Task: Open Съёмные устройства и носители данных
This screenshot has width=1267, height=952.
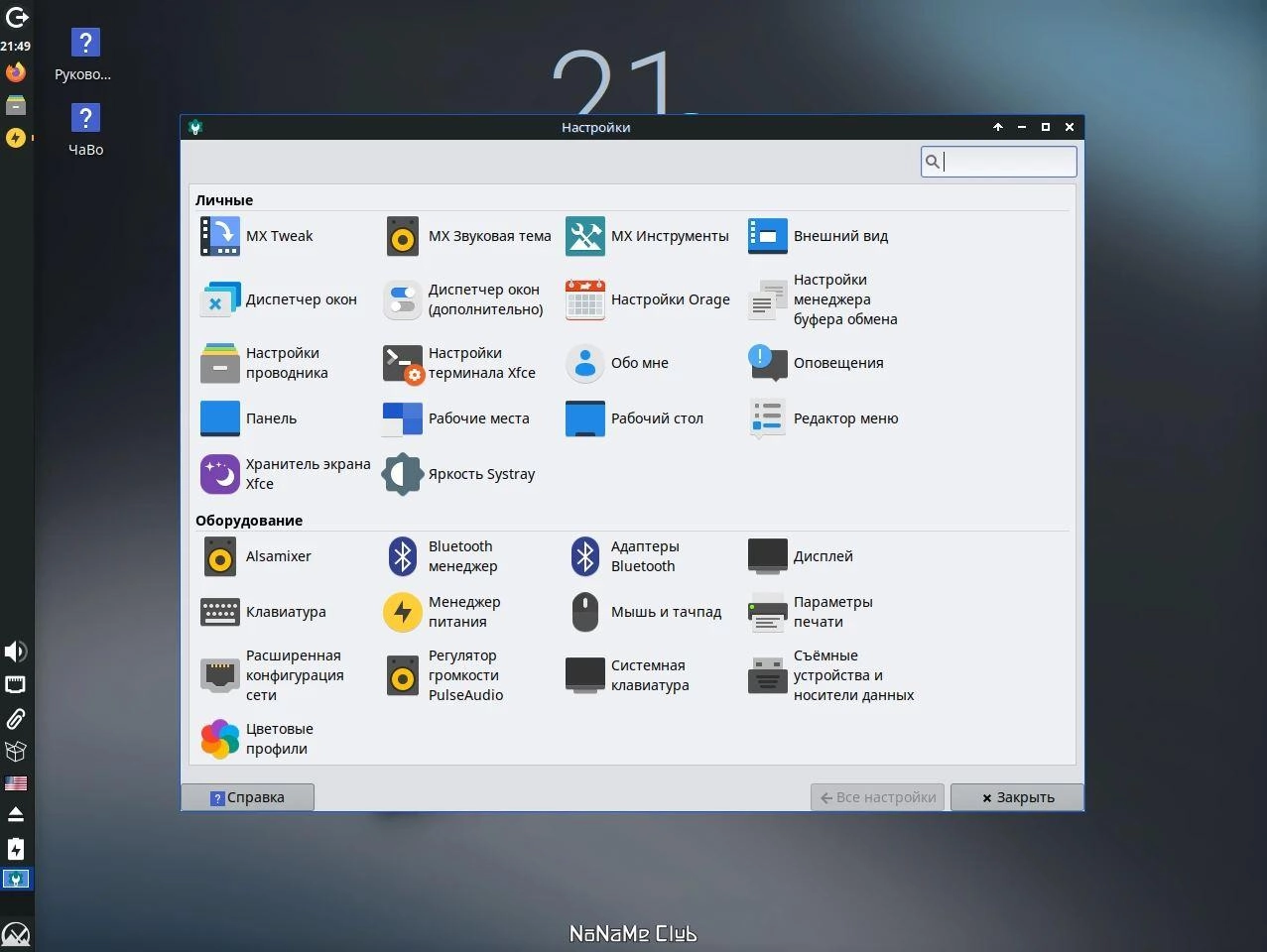Action: click(831, 675)
